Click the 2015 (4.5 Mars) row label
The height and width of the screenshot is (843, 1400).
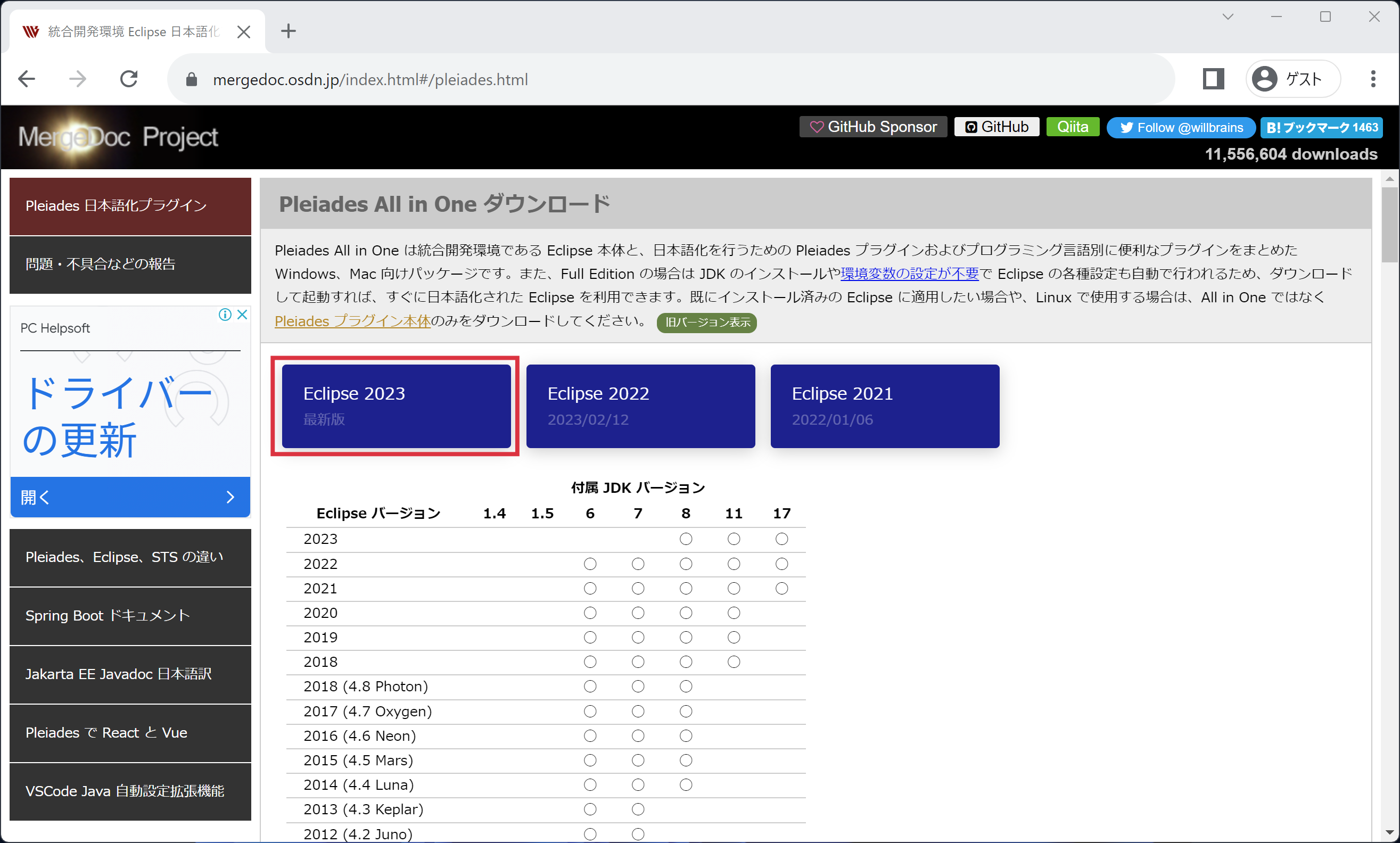click(x=358, y=760)
